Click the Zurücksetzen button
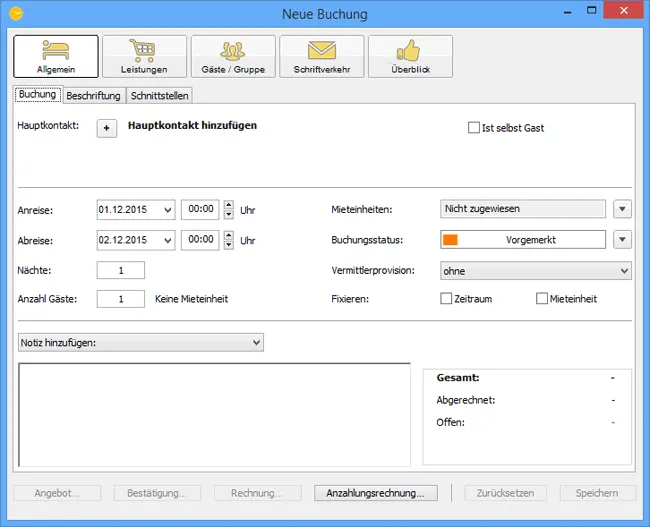 coord(505,493)
